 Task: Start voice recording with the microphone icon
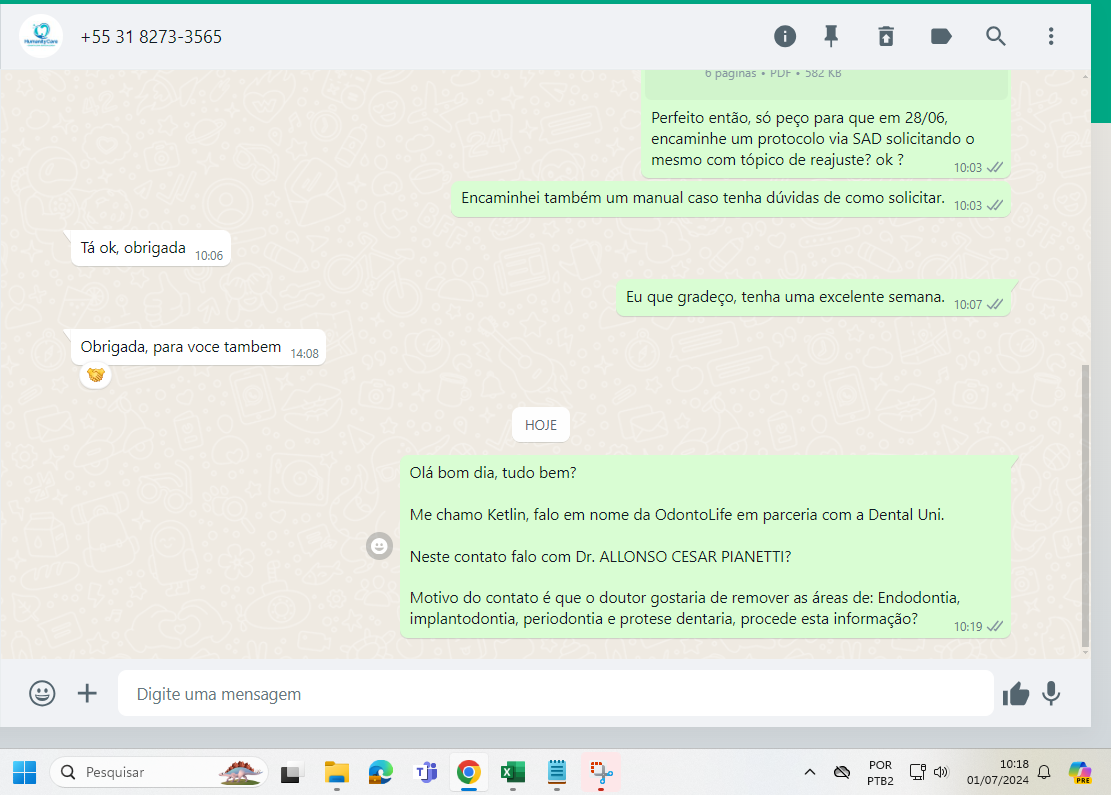(x=1051, y=693)
